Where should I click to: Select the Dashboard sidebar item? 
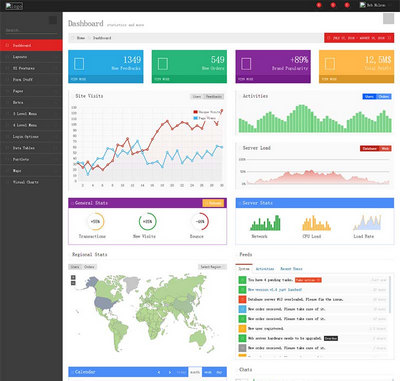[x=31, y=45]
